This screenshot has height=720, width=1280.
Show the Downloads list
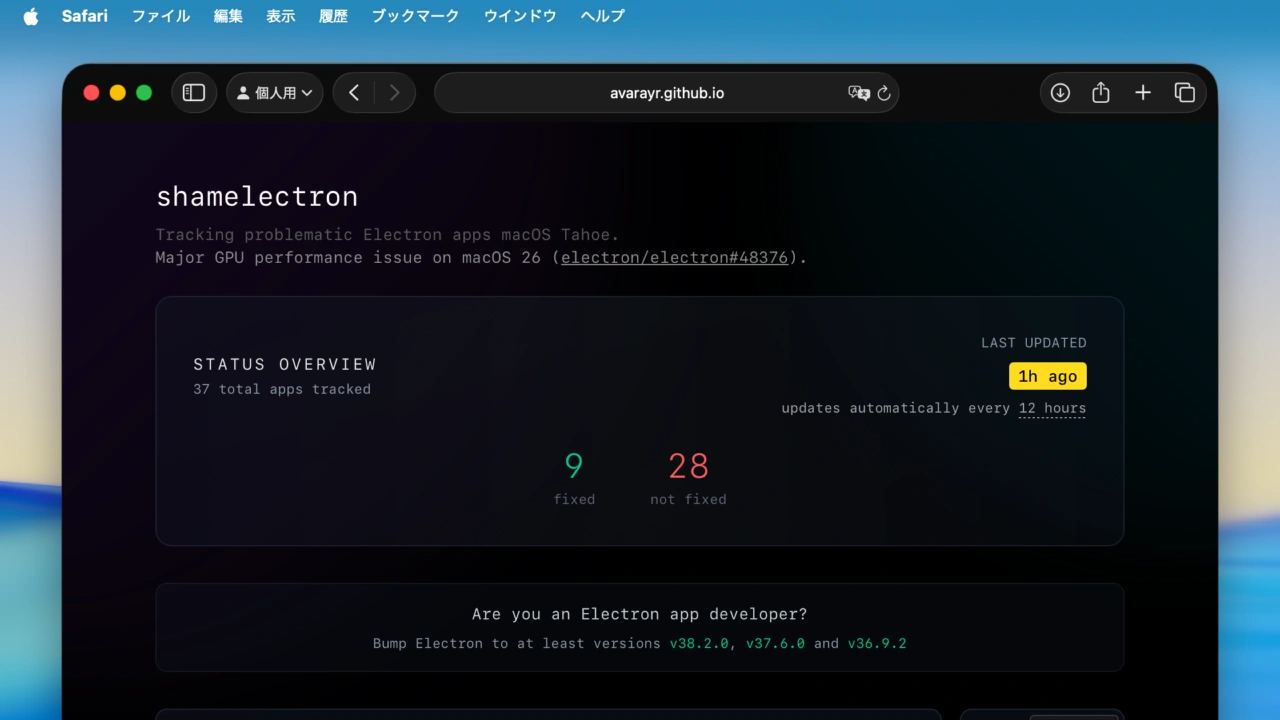click(1060, 92)
